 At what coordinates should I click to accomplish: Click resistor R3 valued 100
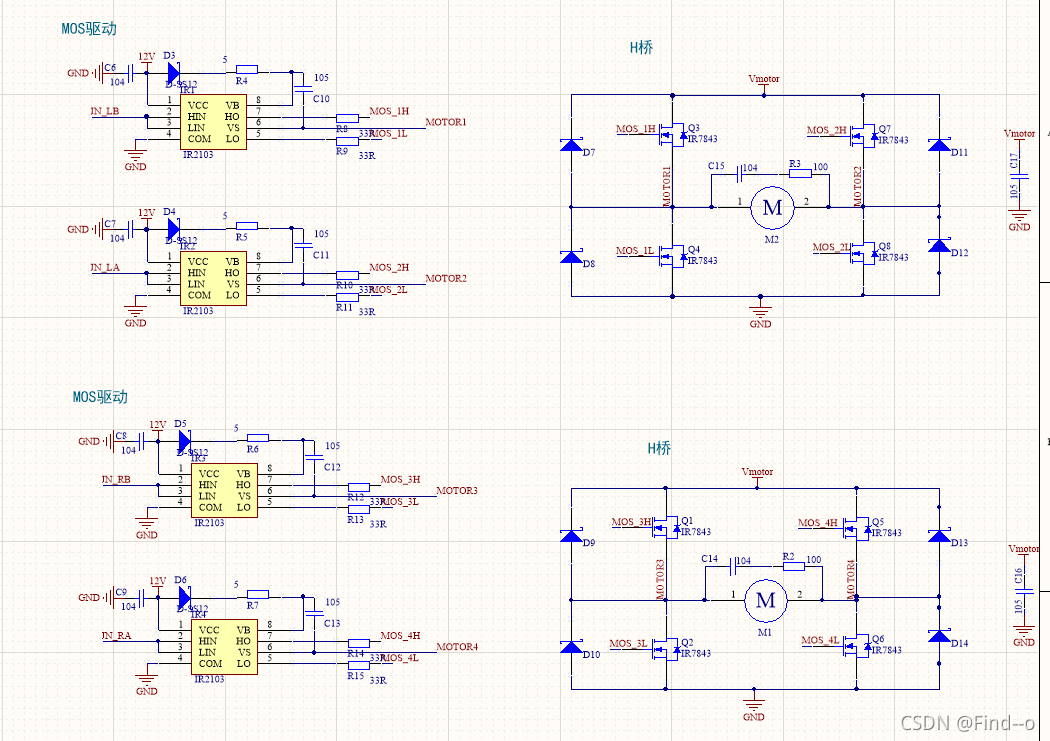800,173
